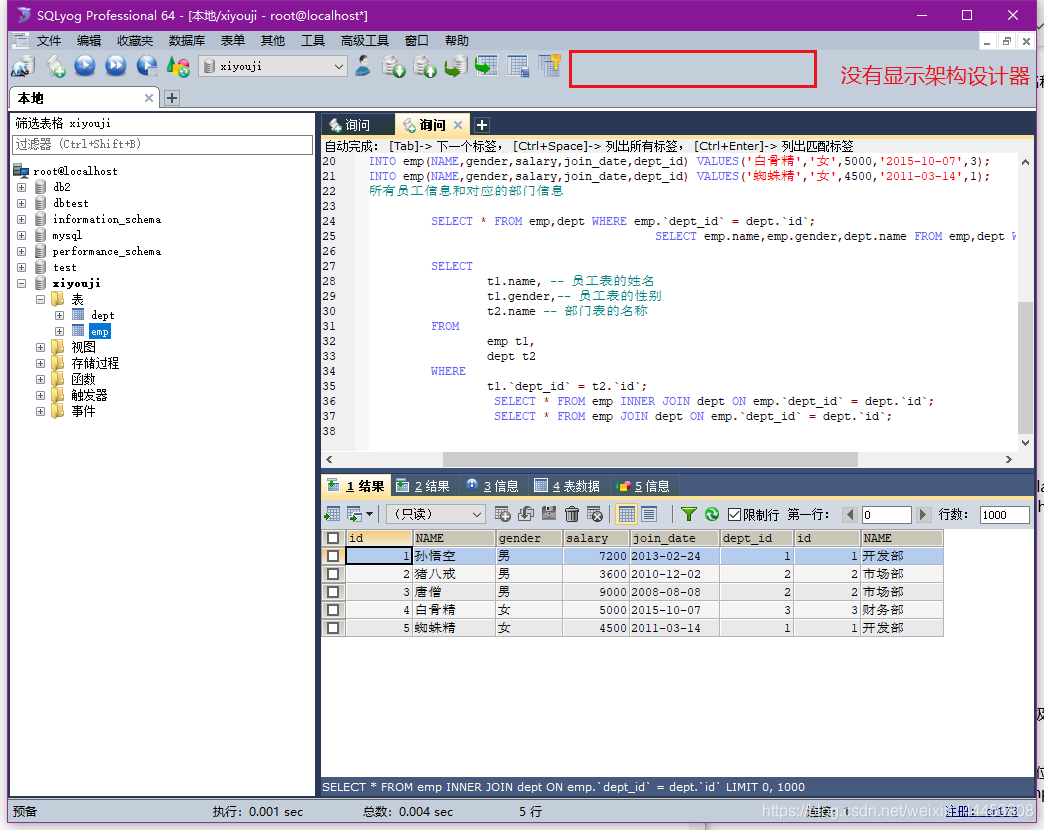Click the green refresh resultset icon
The width and height of the screenshot is (1044, 830).
click(x=712, y=514)
